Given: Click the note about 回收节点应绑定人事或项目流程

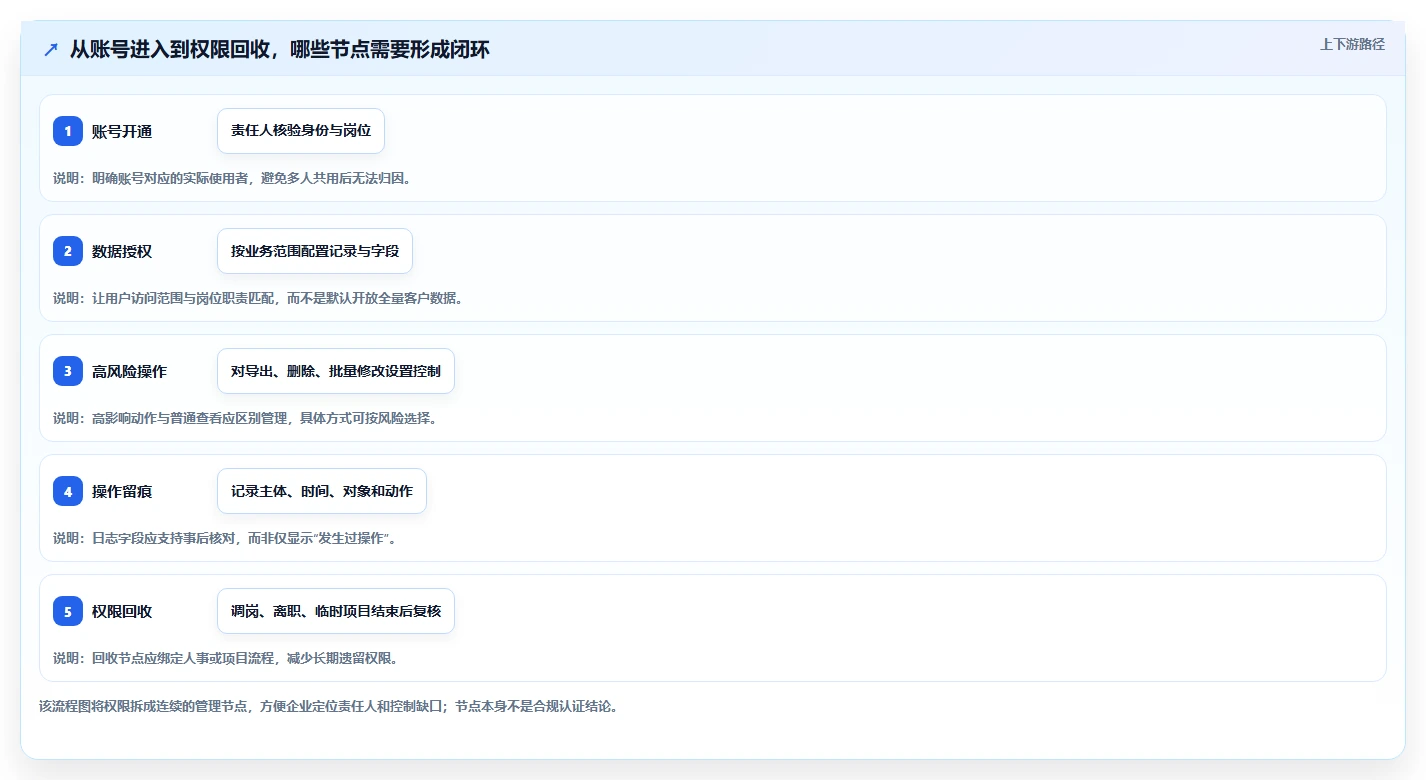Looking at the screenshot, I should point(225,658).
